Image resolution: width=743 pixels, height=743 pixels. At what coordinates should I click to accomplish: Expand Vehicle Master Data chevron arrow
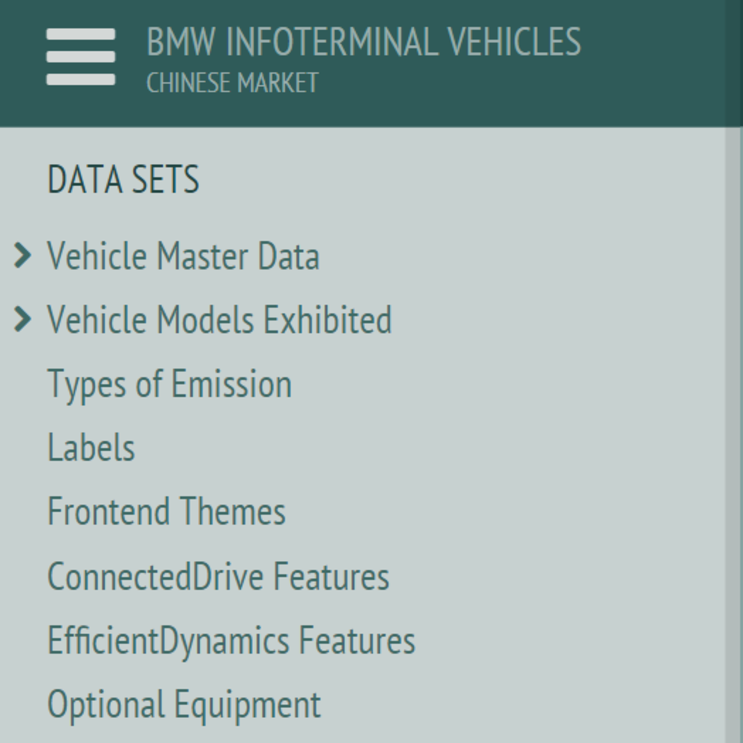point(23,256)
